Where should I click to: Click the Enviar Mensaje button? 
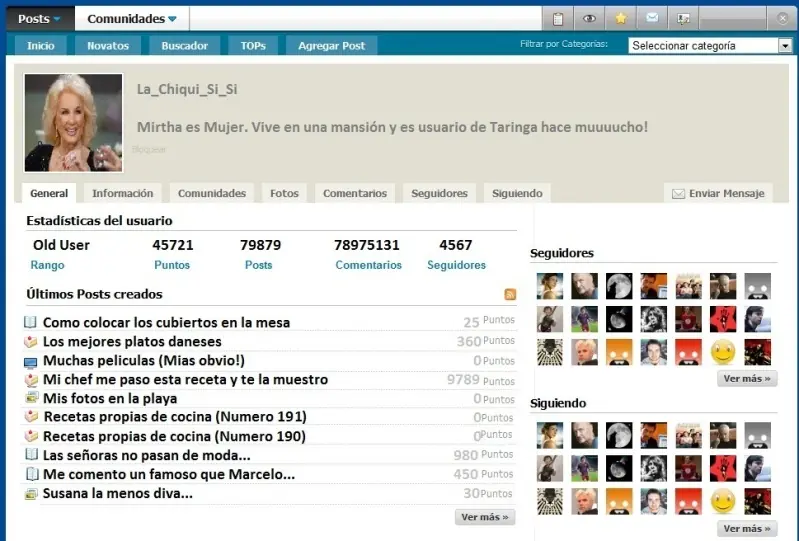[718, 193]
